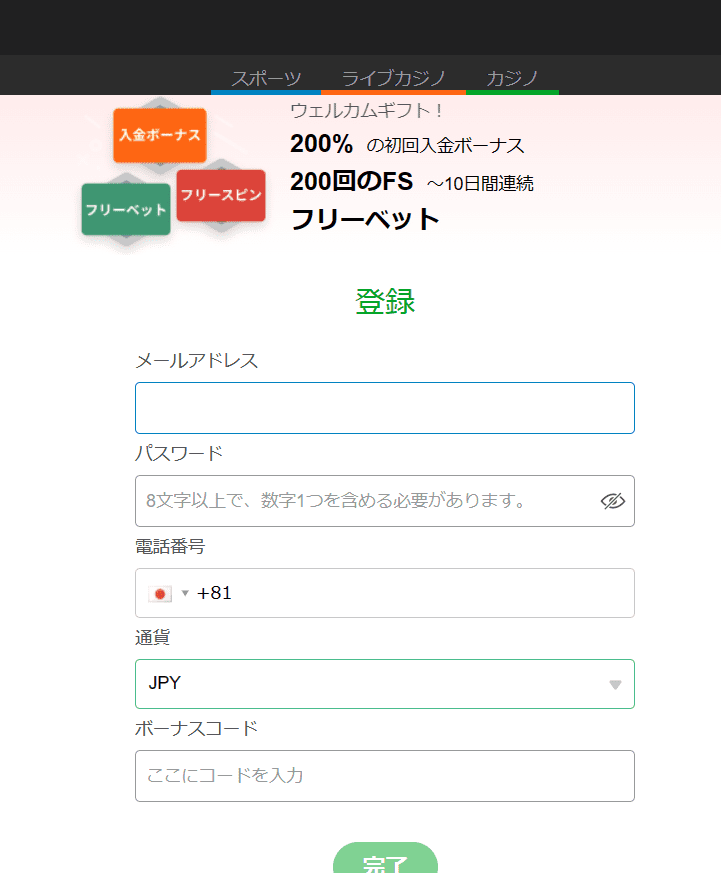This screenshot has width=721, height=873.
Task: Expand the JPY currency dropdown
Action: (385, 684)
